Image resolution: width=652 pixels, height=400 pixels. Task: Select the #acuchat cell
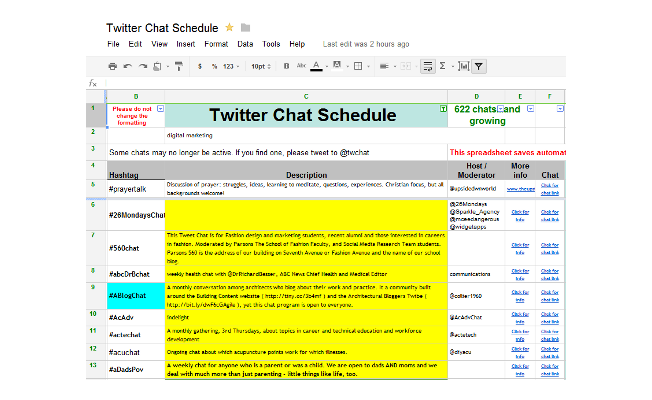point(136,352)
